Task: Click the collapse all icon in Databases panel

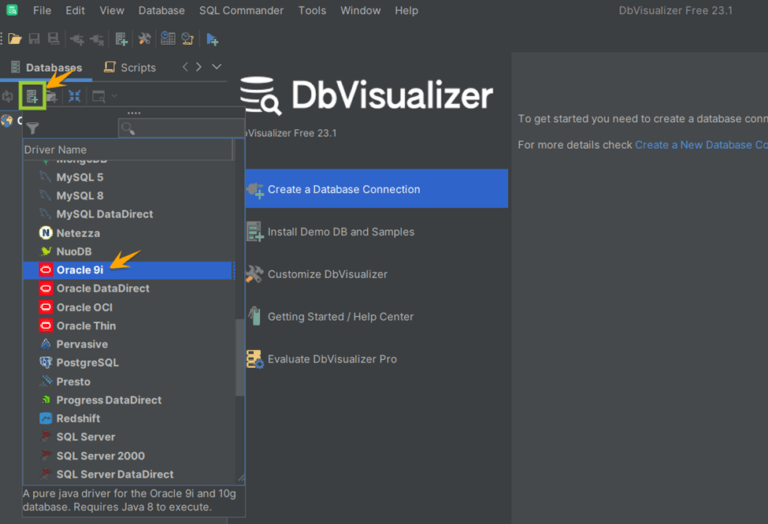Action: (74, 96)
